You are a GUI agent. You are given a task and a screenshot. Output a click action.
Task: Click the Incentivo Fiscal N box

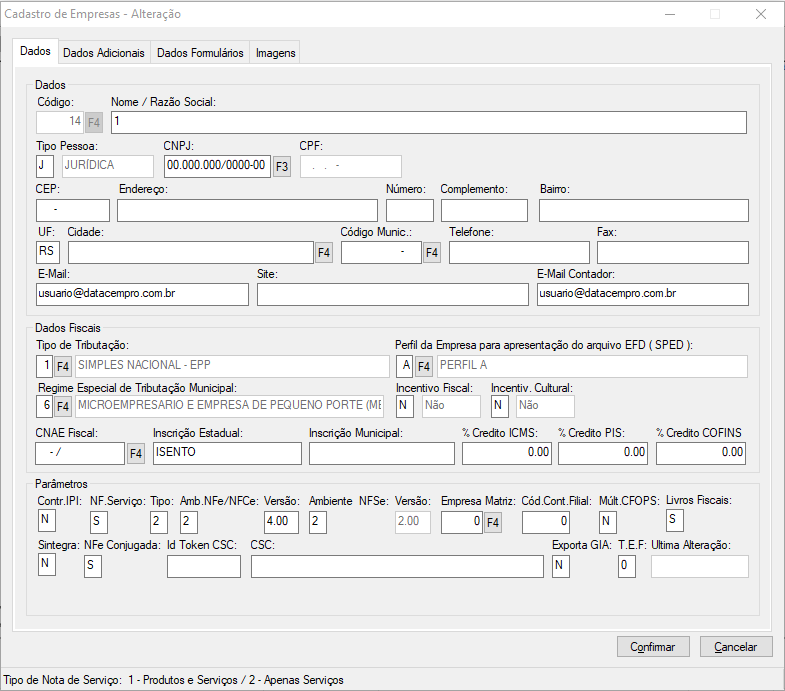[x=405, y=406]
